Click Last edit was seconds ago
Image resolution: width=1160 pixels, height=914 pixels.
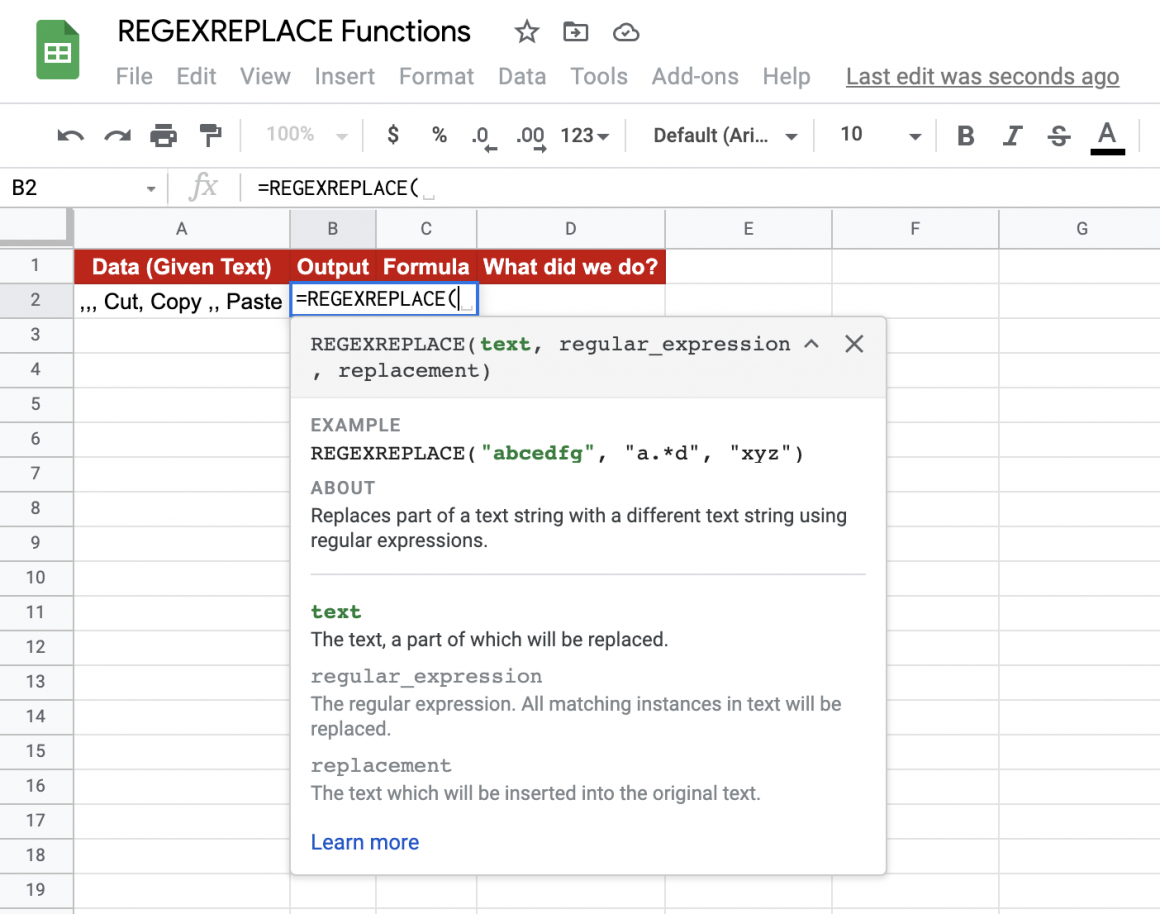pos(982,76)
